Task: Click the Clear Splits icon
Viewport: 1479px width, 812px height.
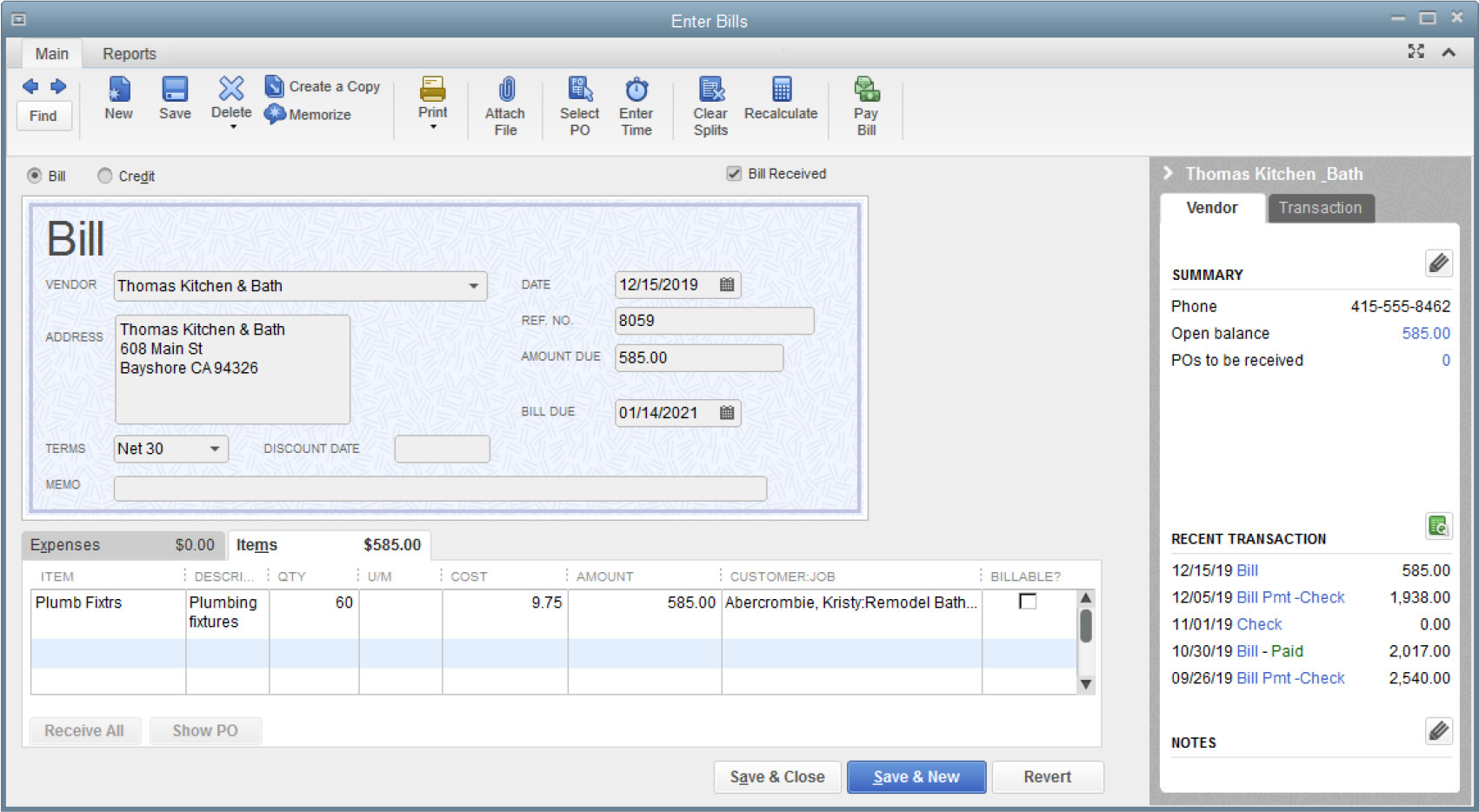Action: [711, 89]
